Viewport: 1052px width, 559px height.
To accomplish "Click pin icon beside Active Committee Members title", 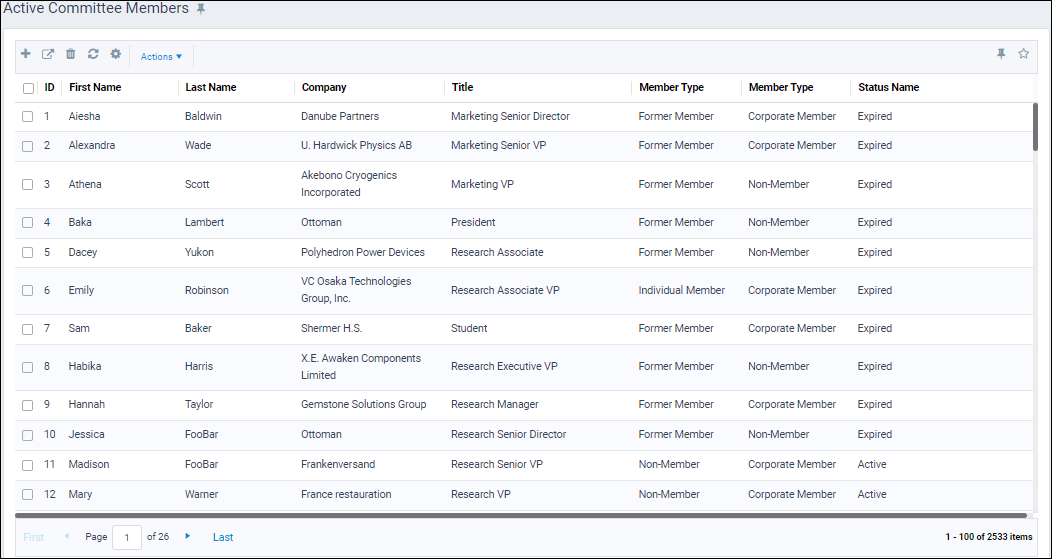I will [x=201, y=9].
